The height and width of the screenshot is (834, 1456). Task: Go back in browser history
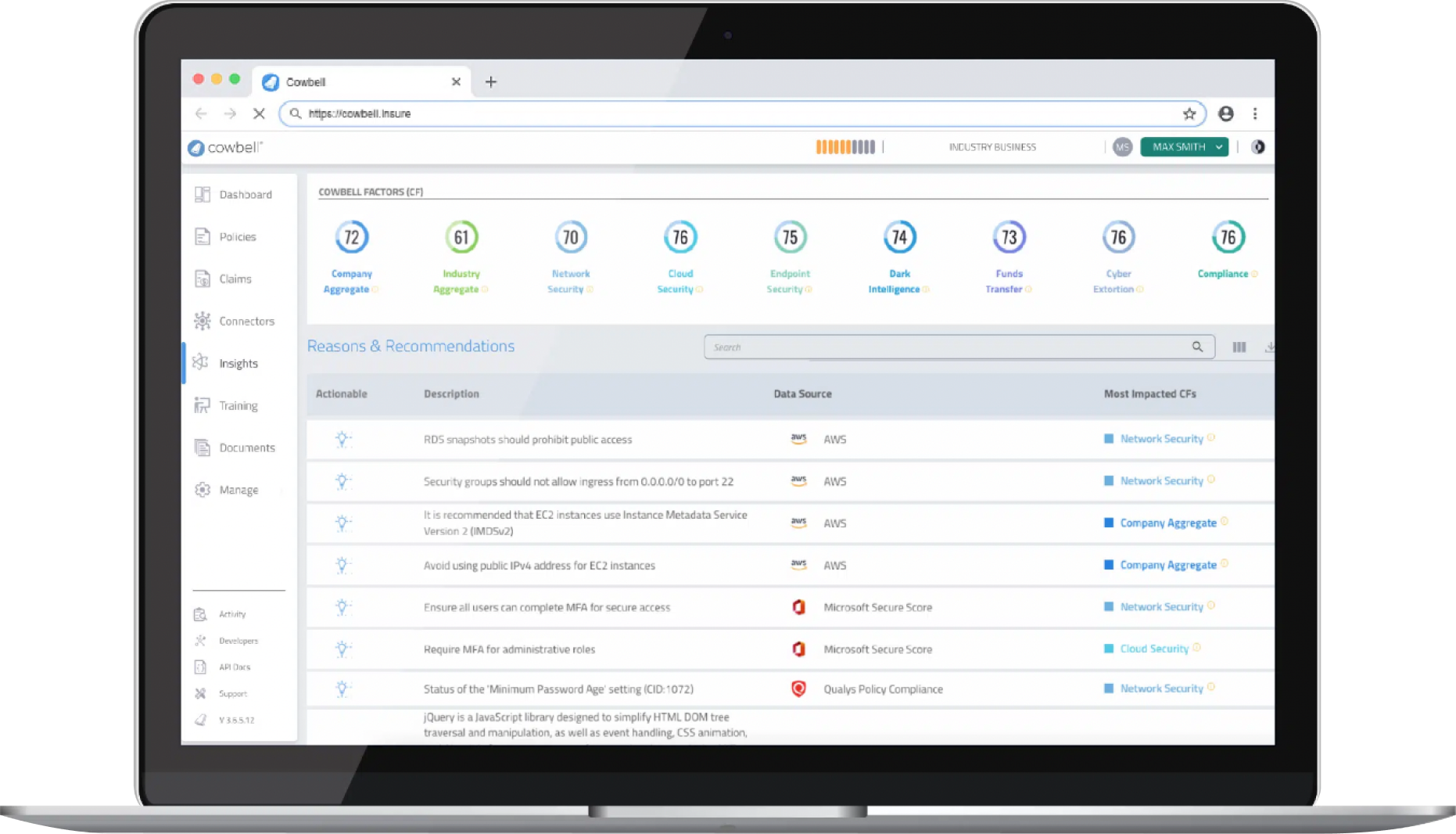(201, 113)
